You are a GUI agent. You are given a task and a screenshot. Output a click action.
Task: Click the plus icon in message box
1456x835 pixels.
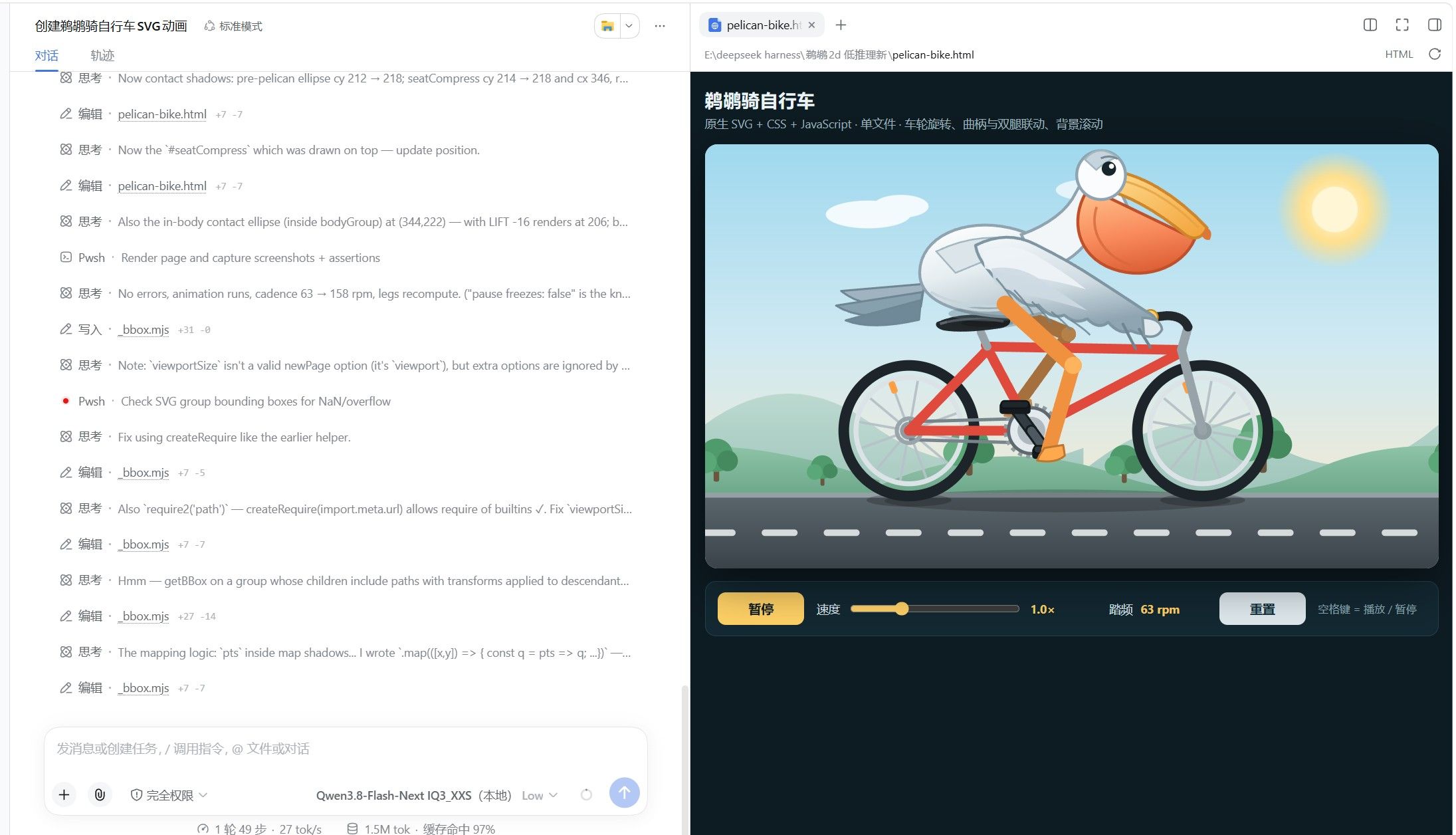64,794
